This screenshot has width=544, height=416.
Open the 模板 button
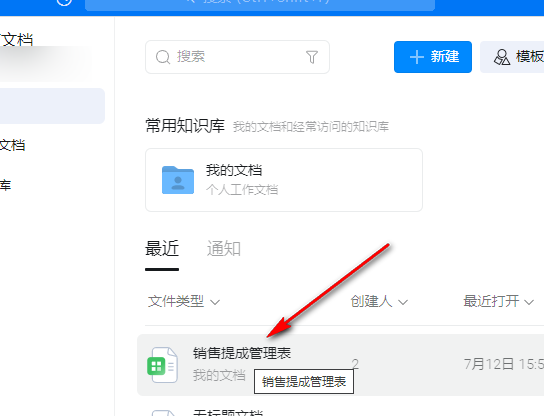coord(512,57)
